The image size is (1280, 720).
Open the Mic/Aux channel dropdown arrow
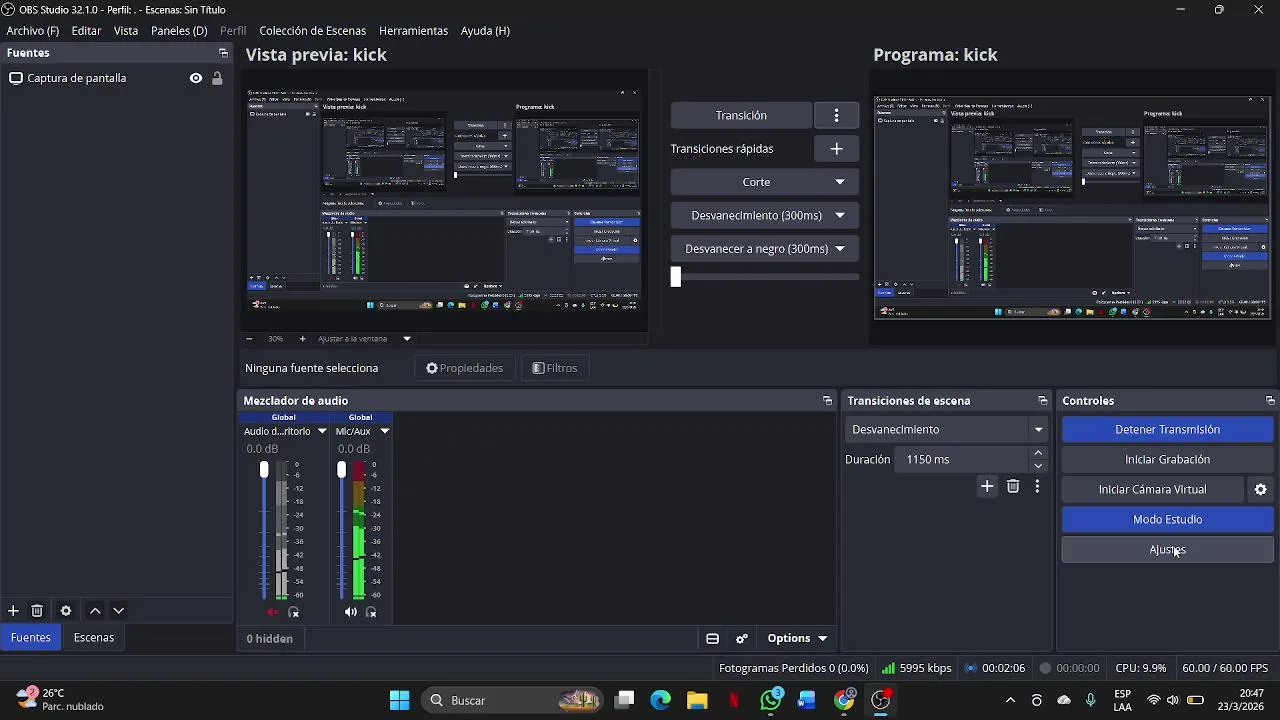pyautogui.click(x=385, y=431)
